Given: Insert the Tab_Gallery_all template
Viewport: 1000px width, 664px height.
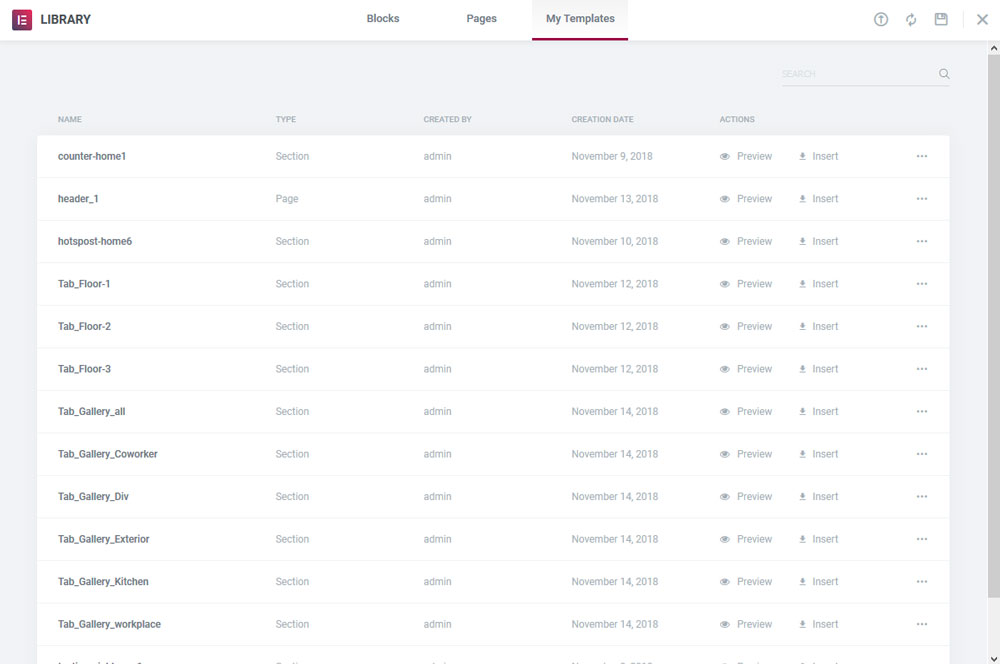Looking at the screenshot, I should coord(819,412).
